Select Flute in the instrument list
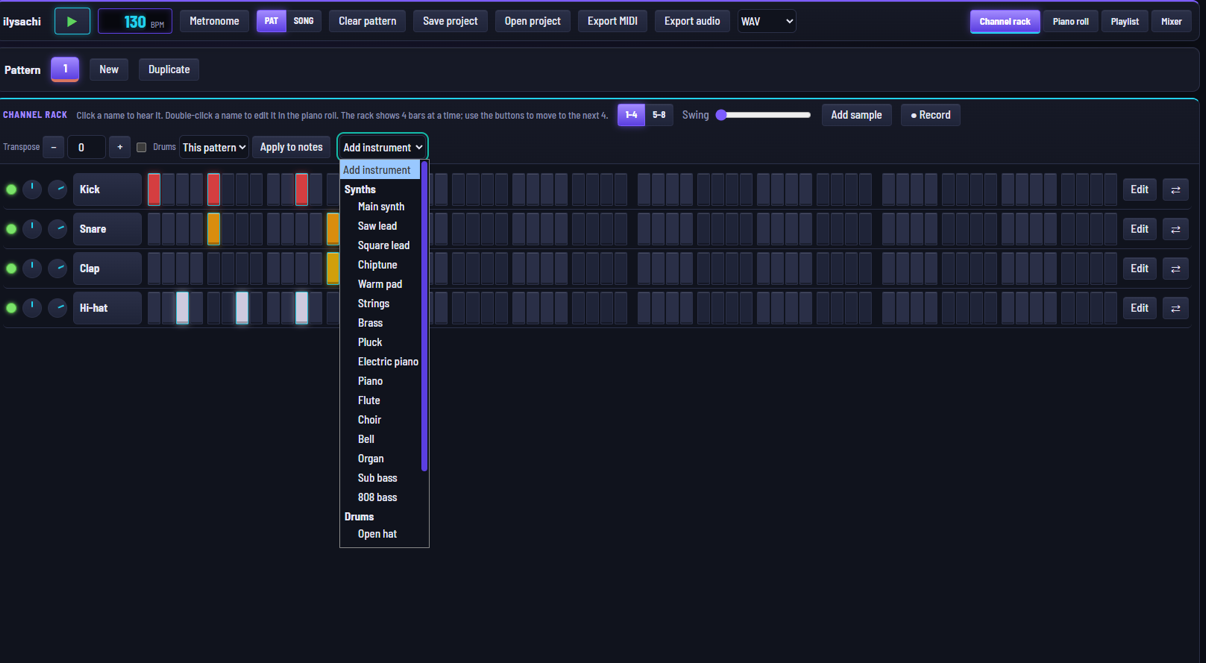 (381, 400)
